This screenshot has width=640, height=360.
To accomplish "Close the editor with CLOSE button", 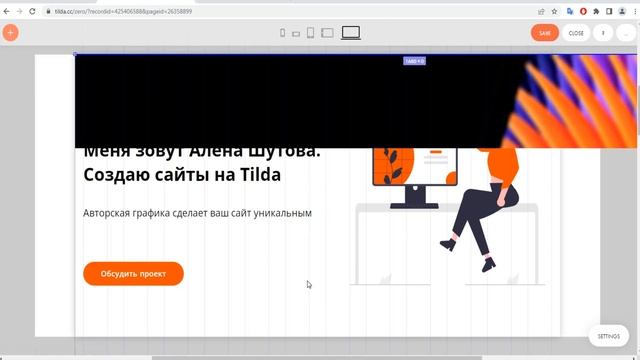I will pyautogui.click(x=576, y=33).
